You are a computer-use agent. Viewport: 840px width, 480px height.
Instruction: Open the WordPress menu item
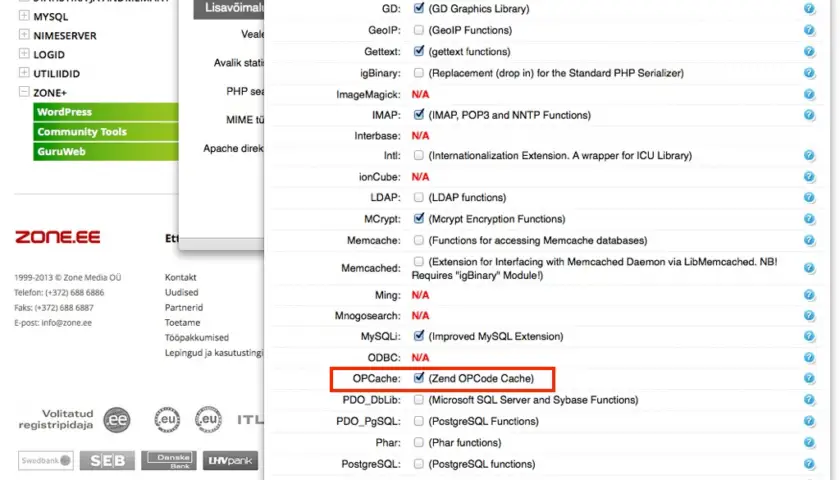(x=106, y=112)
